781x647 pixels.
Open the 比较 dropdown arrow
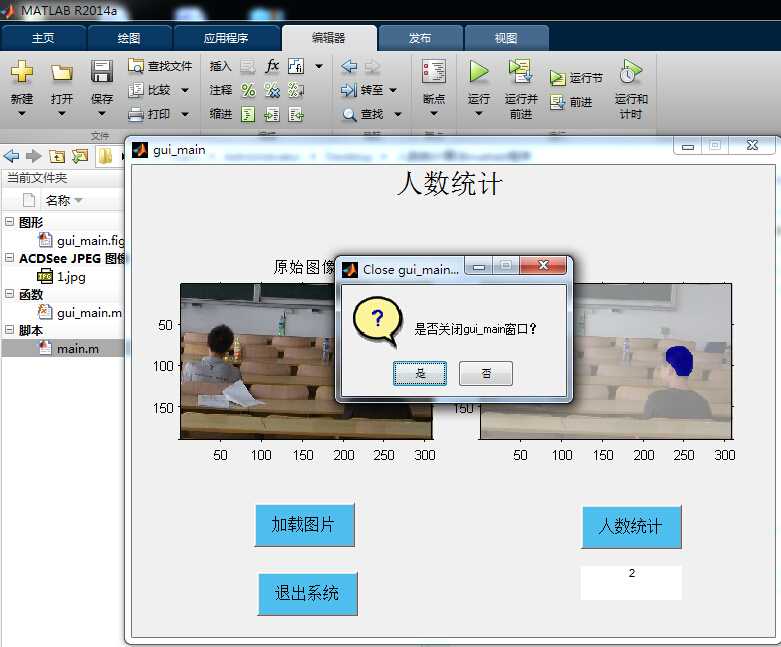point(185,90)
